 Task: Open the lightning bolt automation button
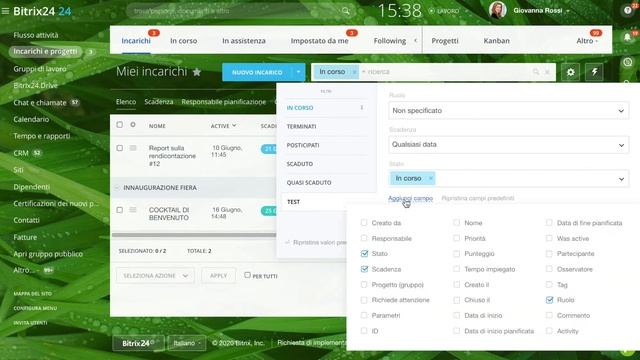[594, 72]
